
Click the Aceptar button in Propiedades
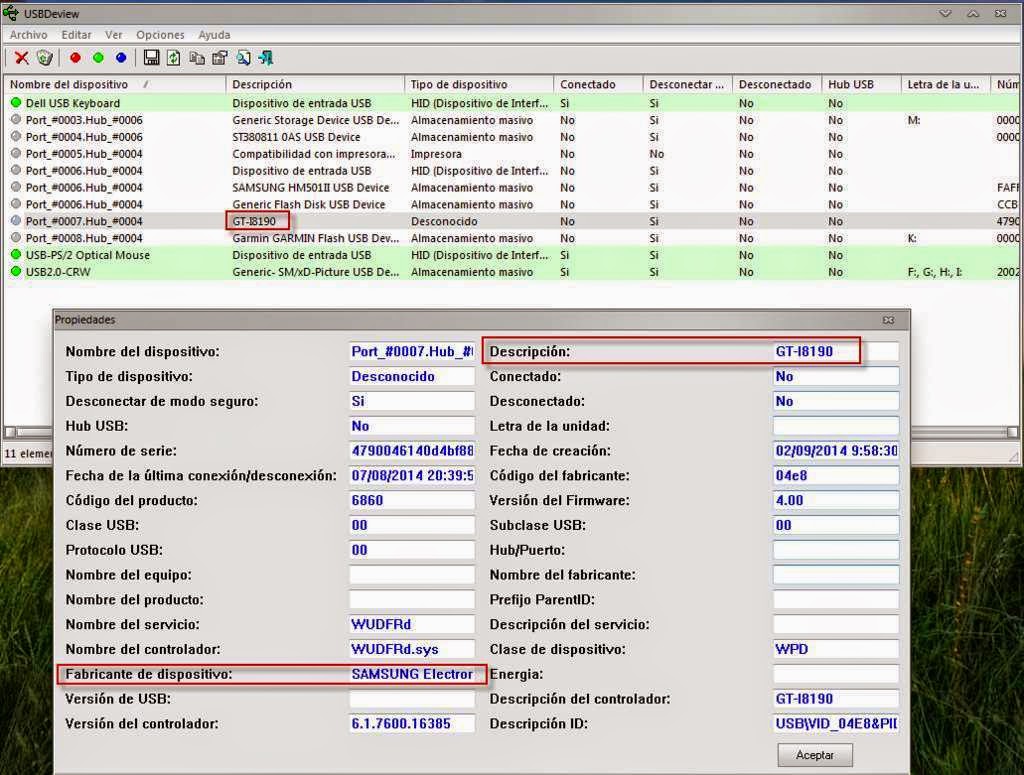point(814,755)
